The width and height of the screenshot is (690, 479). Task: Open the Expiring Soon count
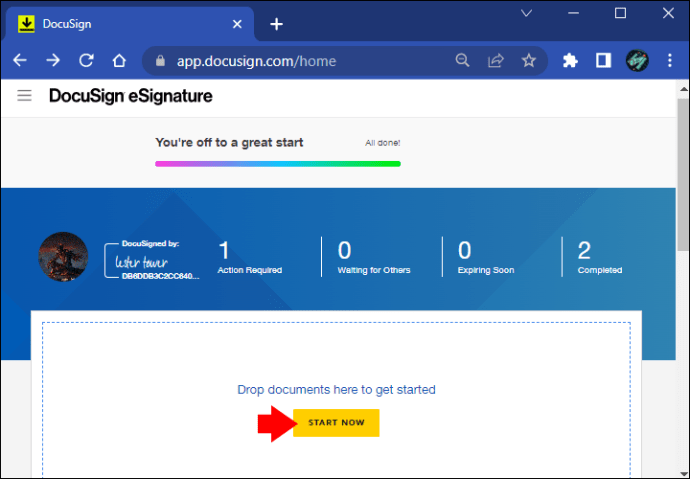click(x=486, y=258)
